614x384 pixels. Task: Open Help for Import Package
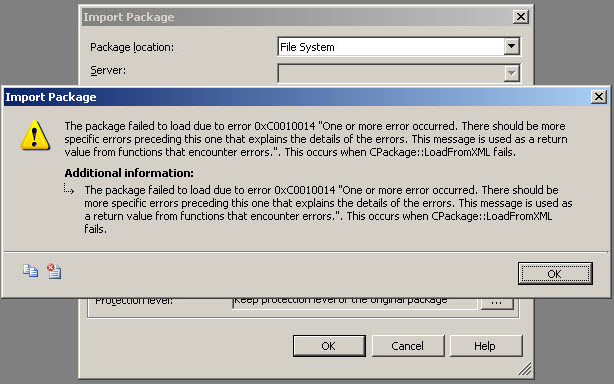486,346
